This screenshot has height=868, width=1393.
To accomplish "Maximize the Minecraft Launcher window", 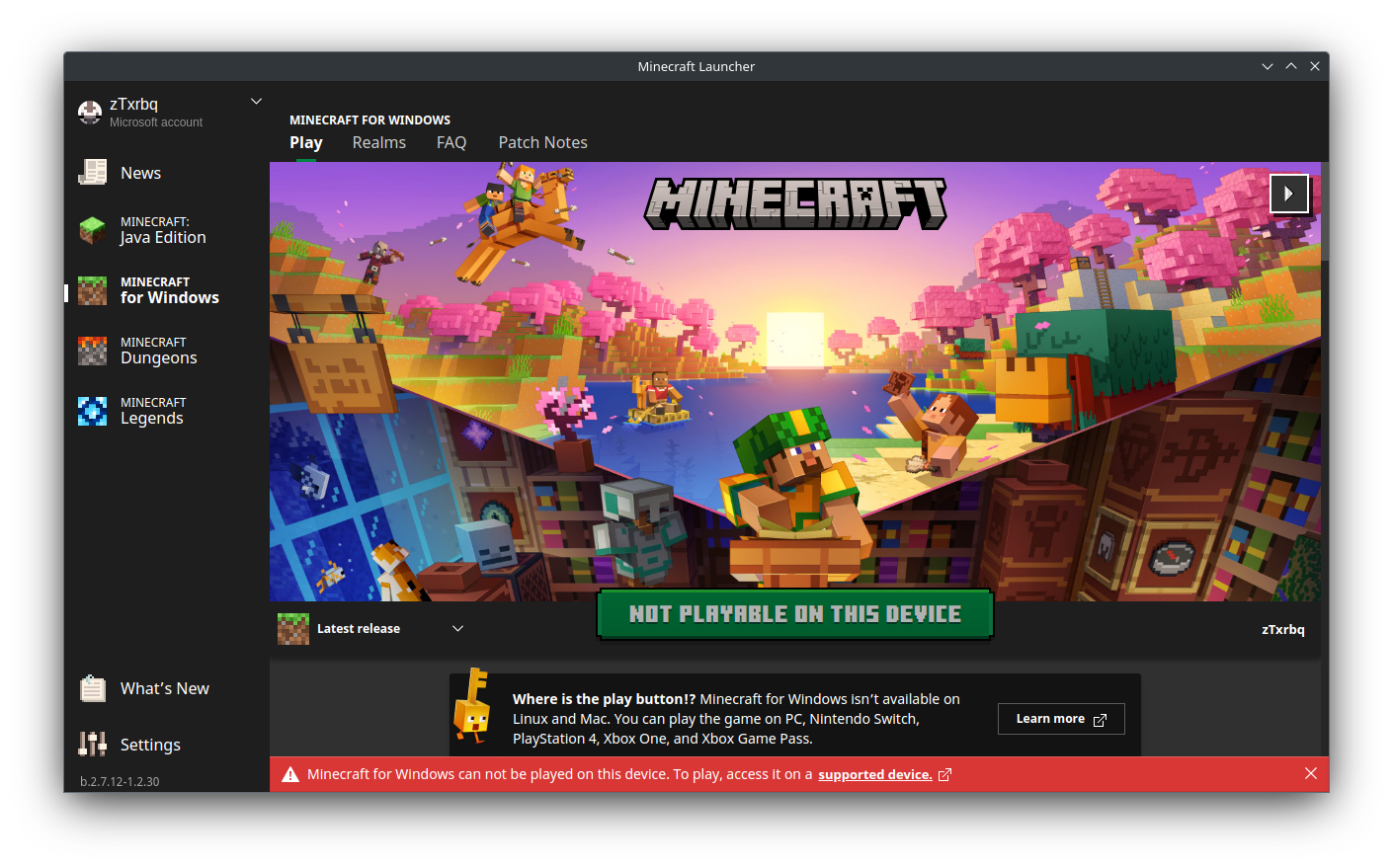I will coord(1291,66).
